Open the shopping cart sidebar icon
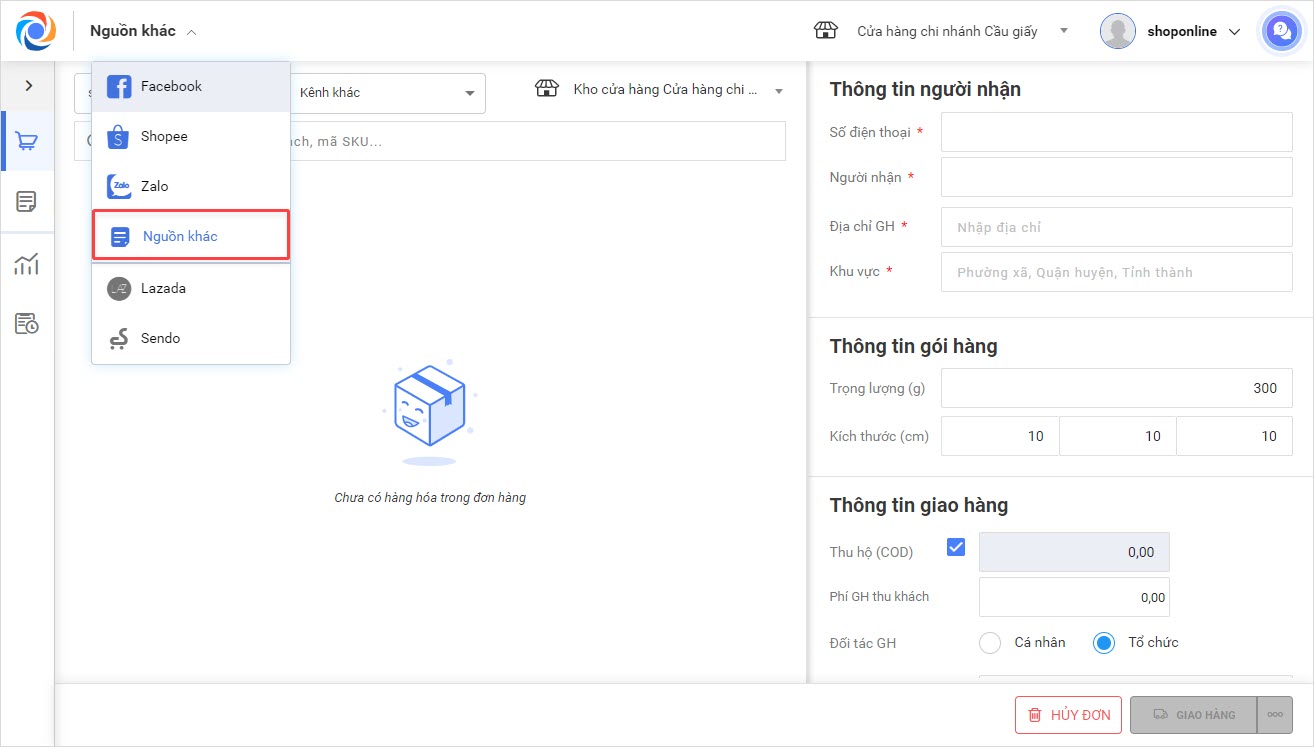 (x=27, y=141)
